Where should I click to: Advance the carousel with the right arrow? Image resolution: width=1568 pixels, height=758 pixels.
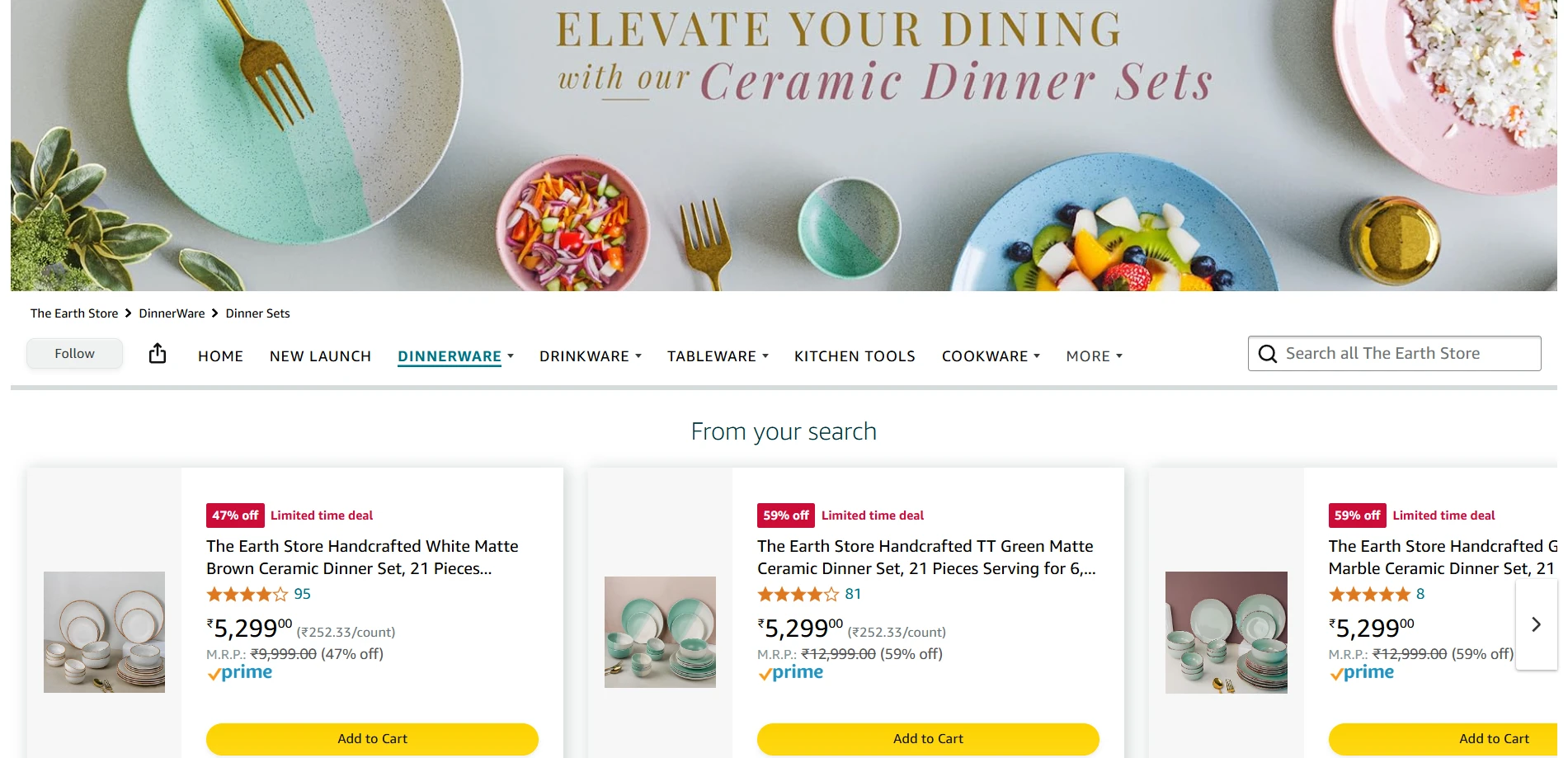coord(1536,624)
